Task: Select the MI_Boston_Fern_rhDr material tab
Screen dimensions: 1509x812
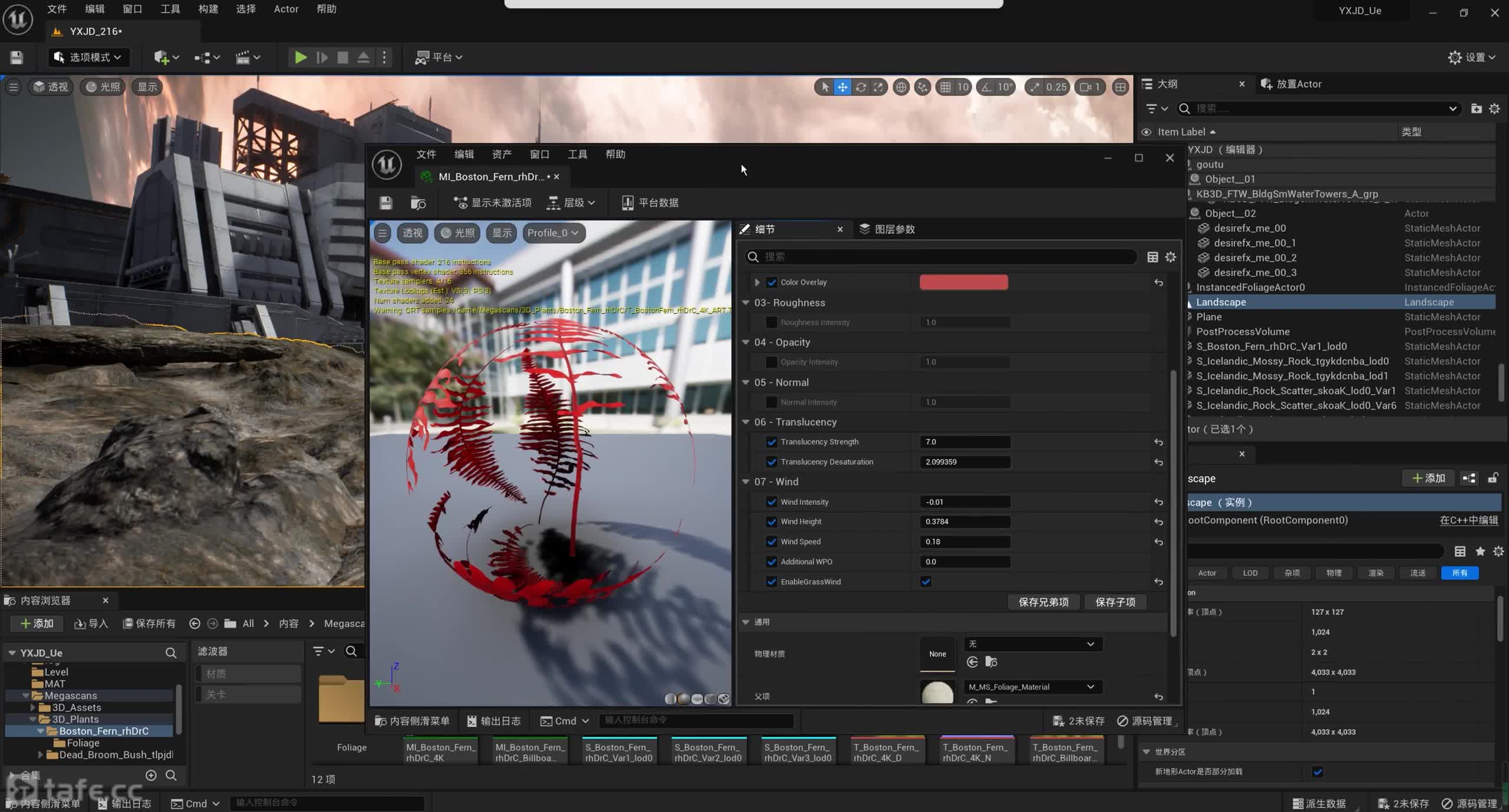Action: pyautogui.click(x=492, y=177)
